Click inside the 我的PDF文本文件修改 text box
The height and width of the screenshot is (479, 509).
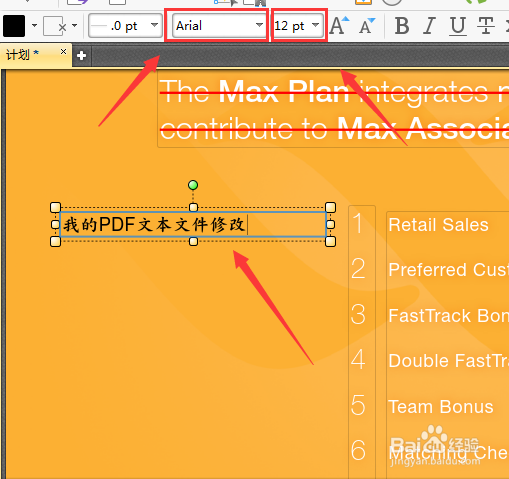tap(193, 224)
